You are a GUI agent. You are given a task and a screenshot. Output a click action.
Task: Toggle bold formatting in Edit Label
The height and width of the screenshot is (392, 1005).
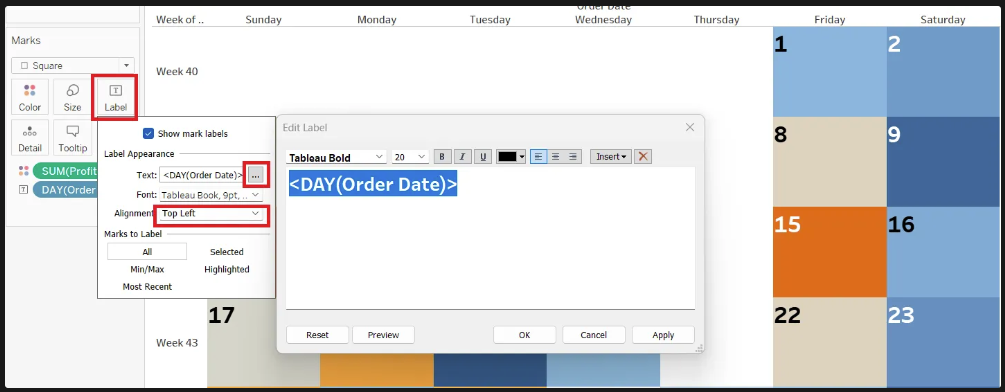(x=442, y=156)
